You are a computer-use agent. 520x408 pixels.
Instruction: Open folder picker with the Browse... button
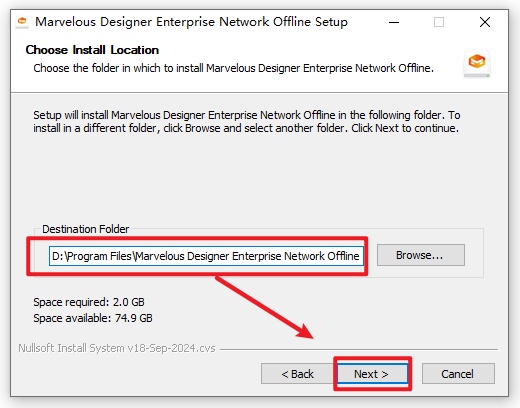pyautogui.click(x=421, y=255)
